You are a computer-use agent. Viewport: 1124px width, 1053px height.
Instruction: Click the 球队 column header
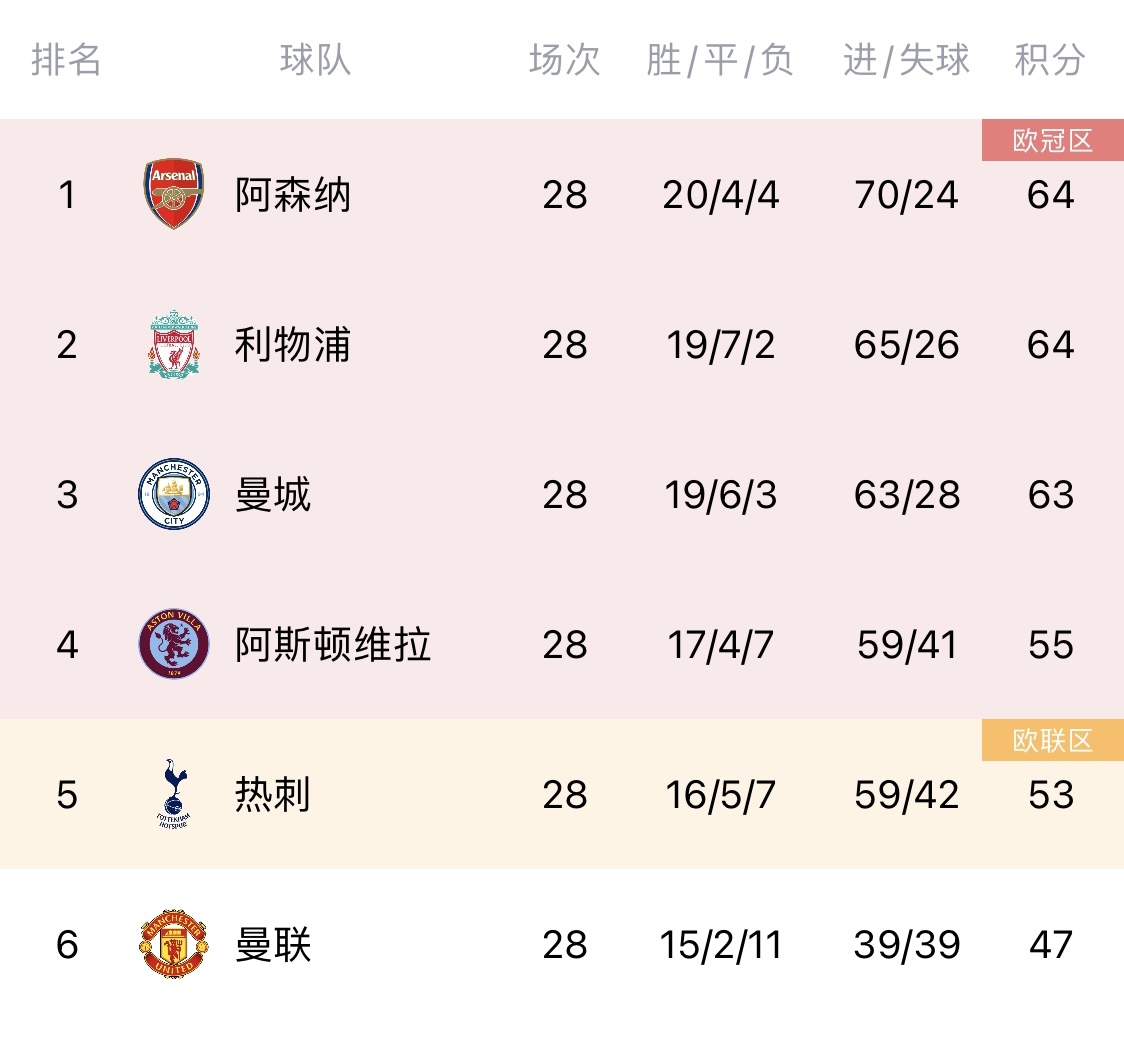315,60
